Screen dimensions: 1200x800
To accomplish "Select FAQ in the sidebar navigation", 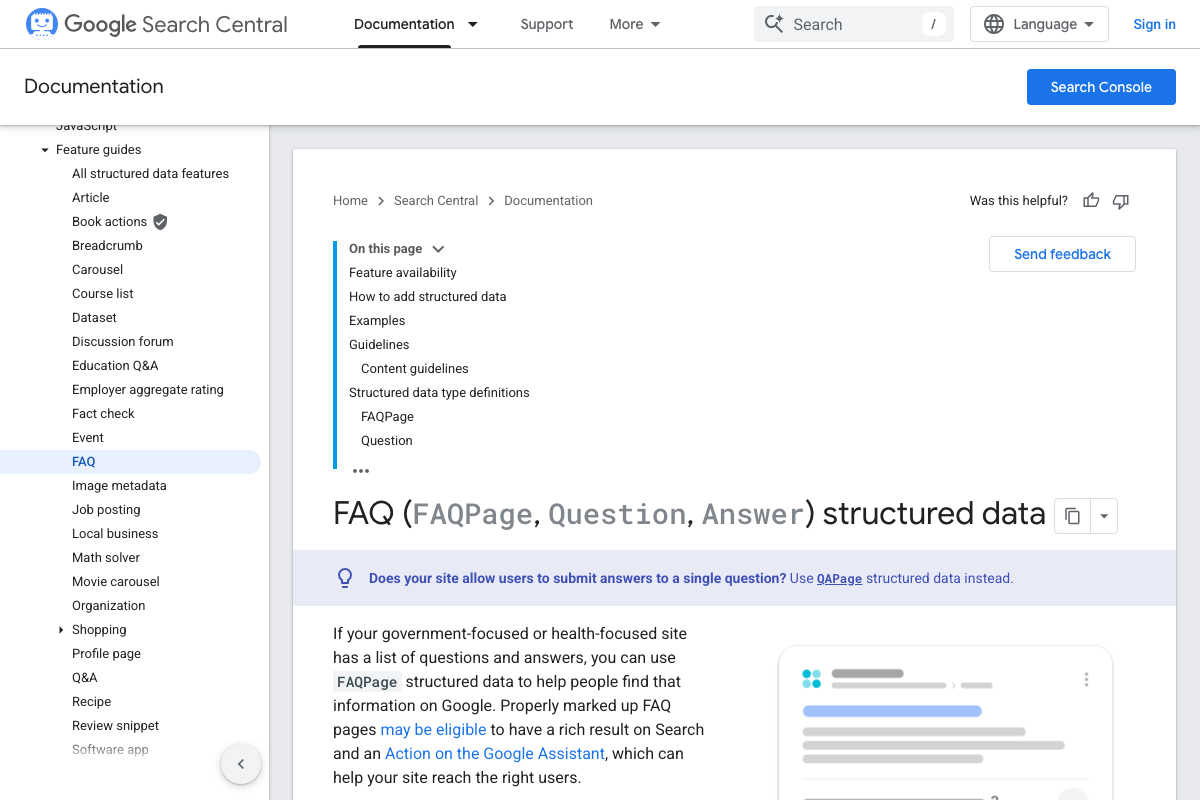I will point(83,461).
